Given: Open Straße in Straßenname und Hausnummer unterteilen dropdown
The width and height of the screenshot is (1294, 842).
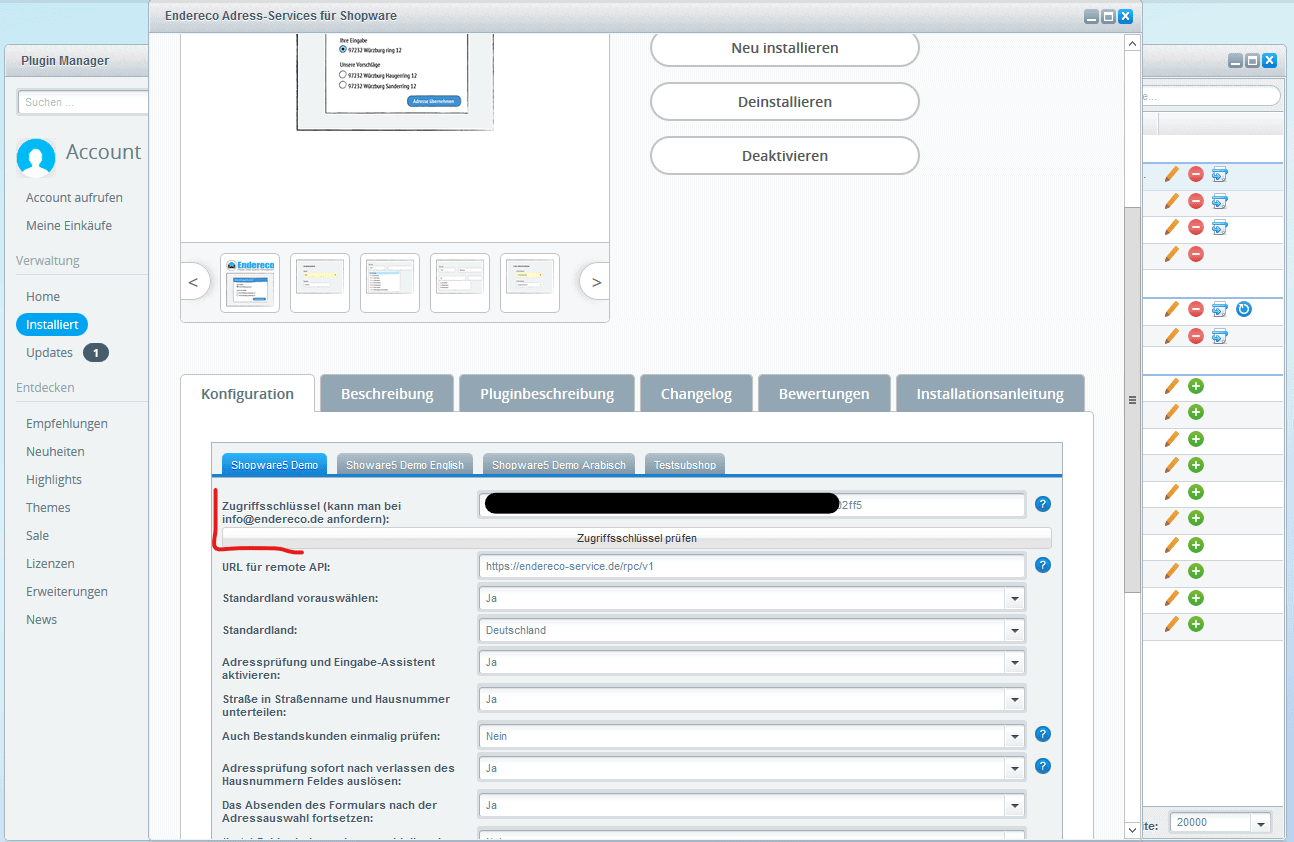Looking at the screenshot, I should point(1015,699).
